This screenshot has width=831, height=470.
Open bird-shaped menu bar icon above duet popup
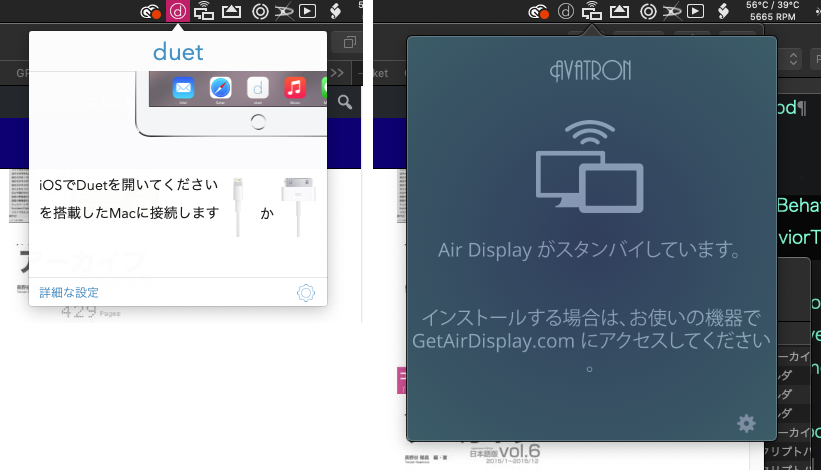tap(335, 11)
